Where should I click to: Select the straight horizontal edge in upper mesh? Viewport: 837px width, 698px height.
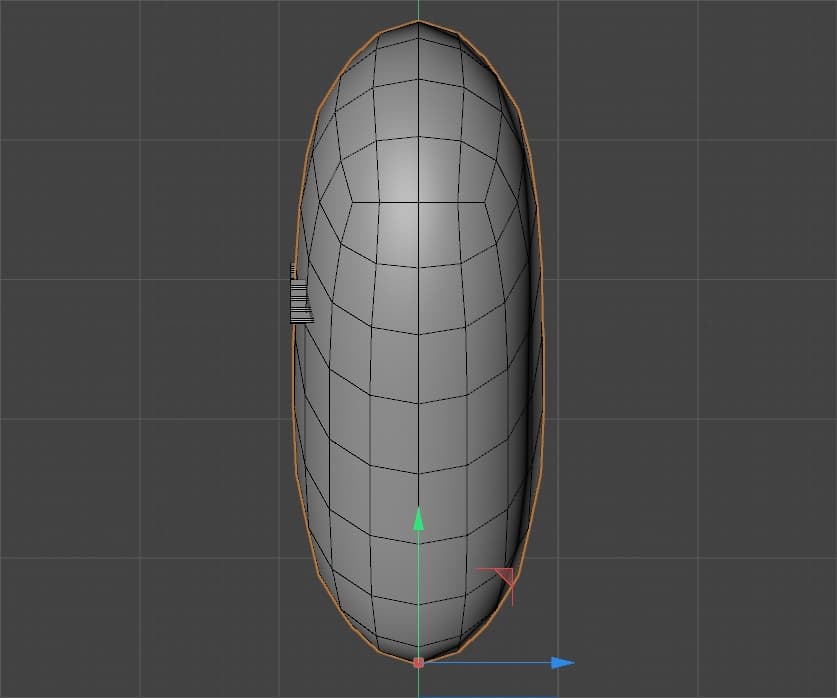tap(418, 202)
